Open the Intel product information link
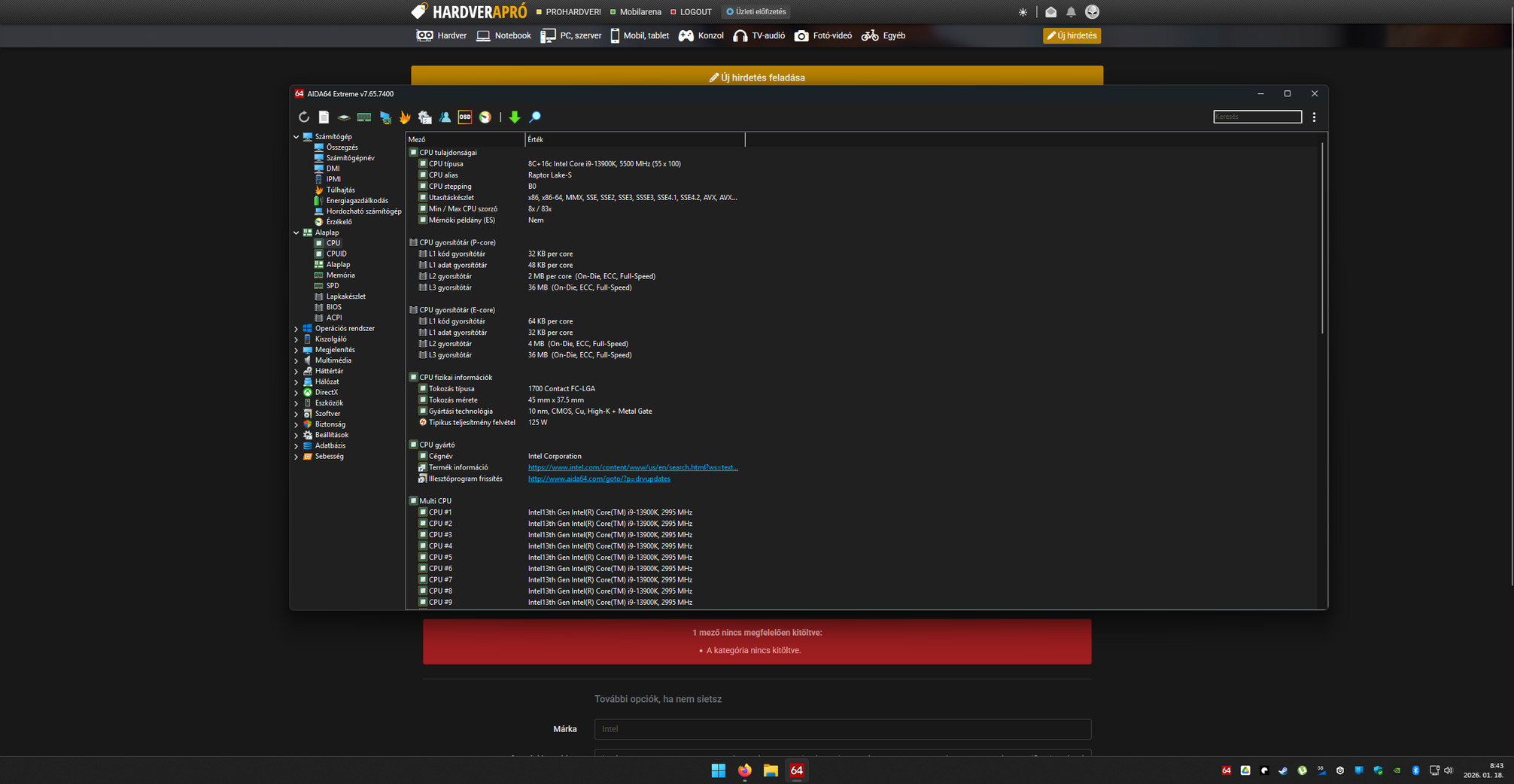Image resolution: width=1514 pixels, height=784 pixels. point(633,467)
